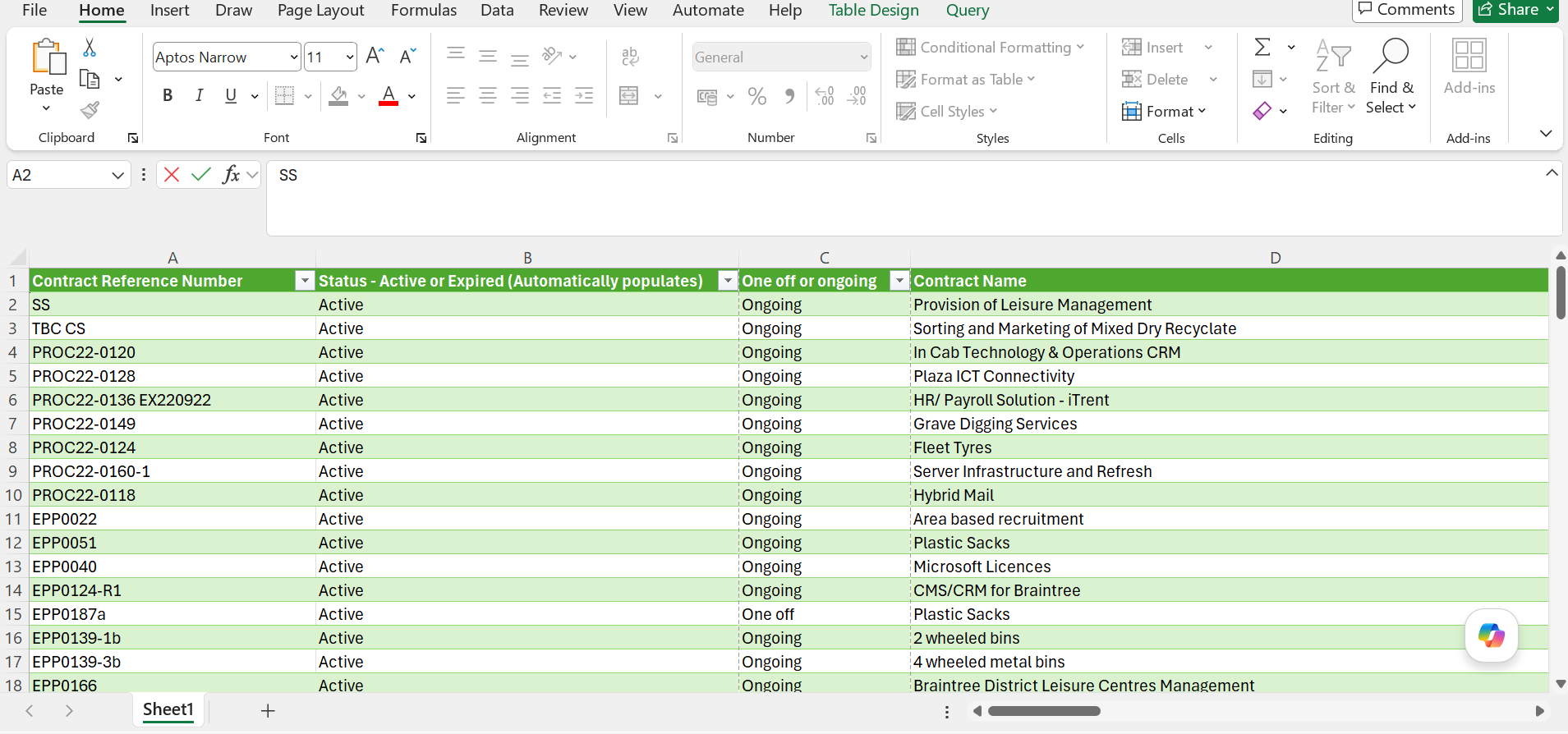Align text right
Screen dimensions: 1568x734
coord(520,96)
